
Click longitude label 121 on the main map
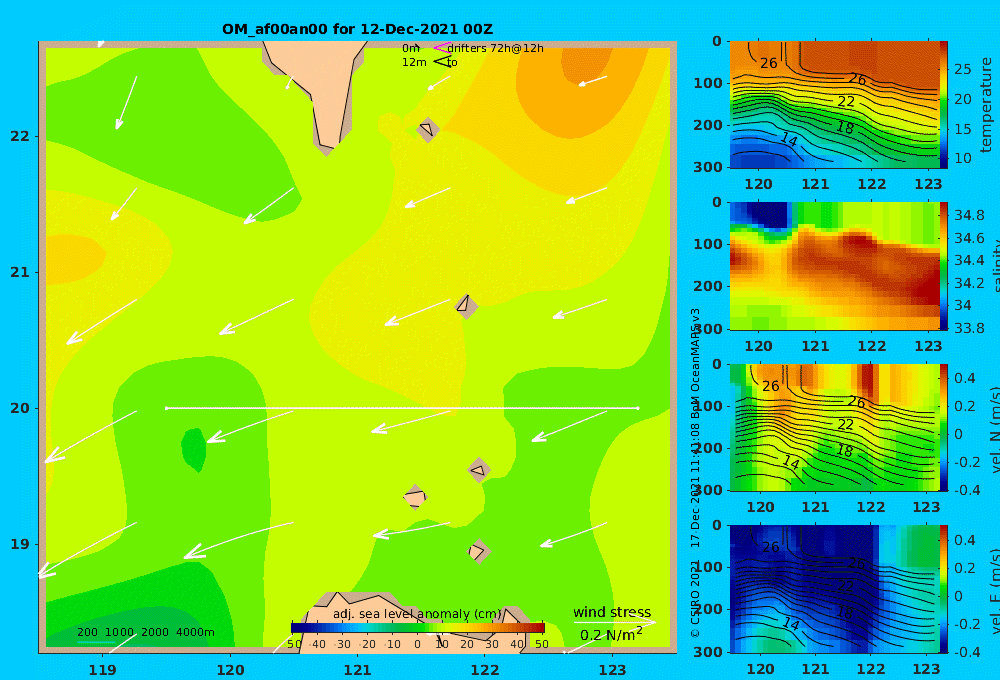tap(357, 670)
